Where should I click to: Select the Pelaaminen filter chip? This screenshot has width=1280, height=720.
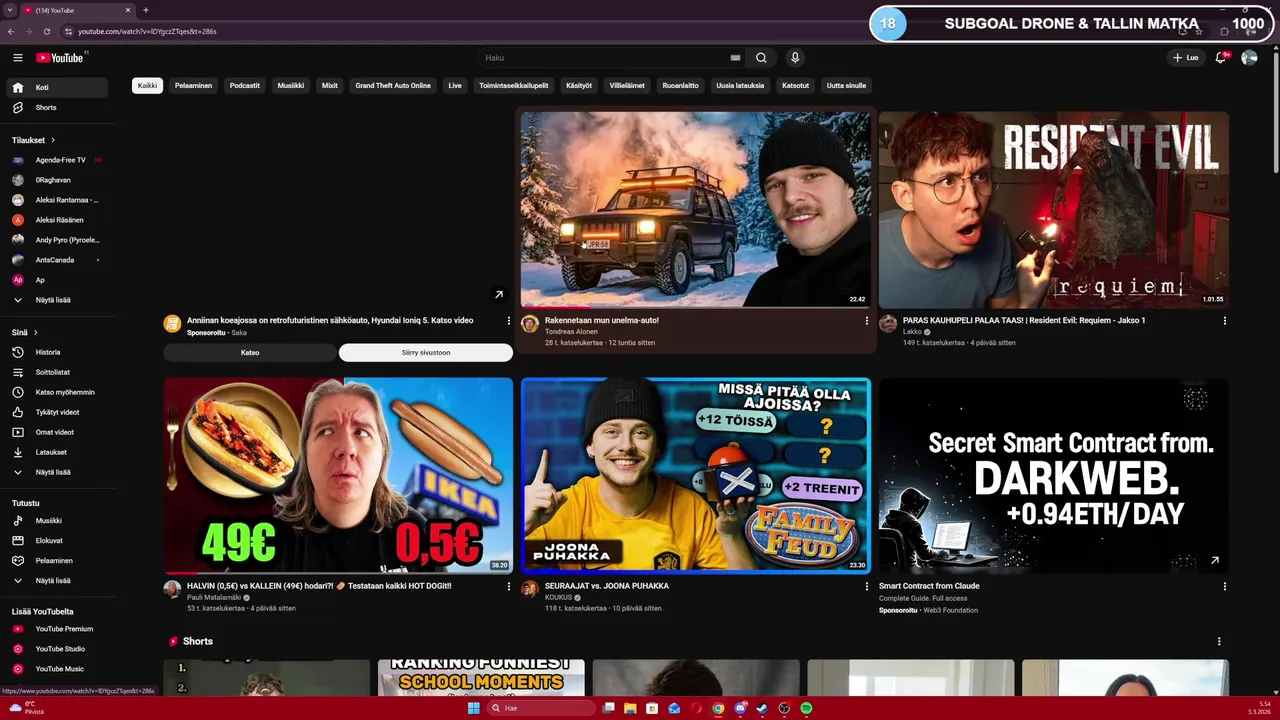tap(193, 86)
